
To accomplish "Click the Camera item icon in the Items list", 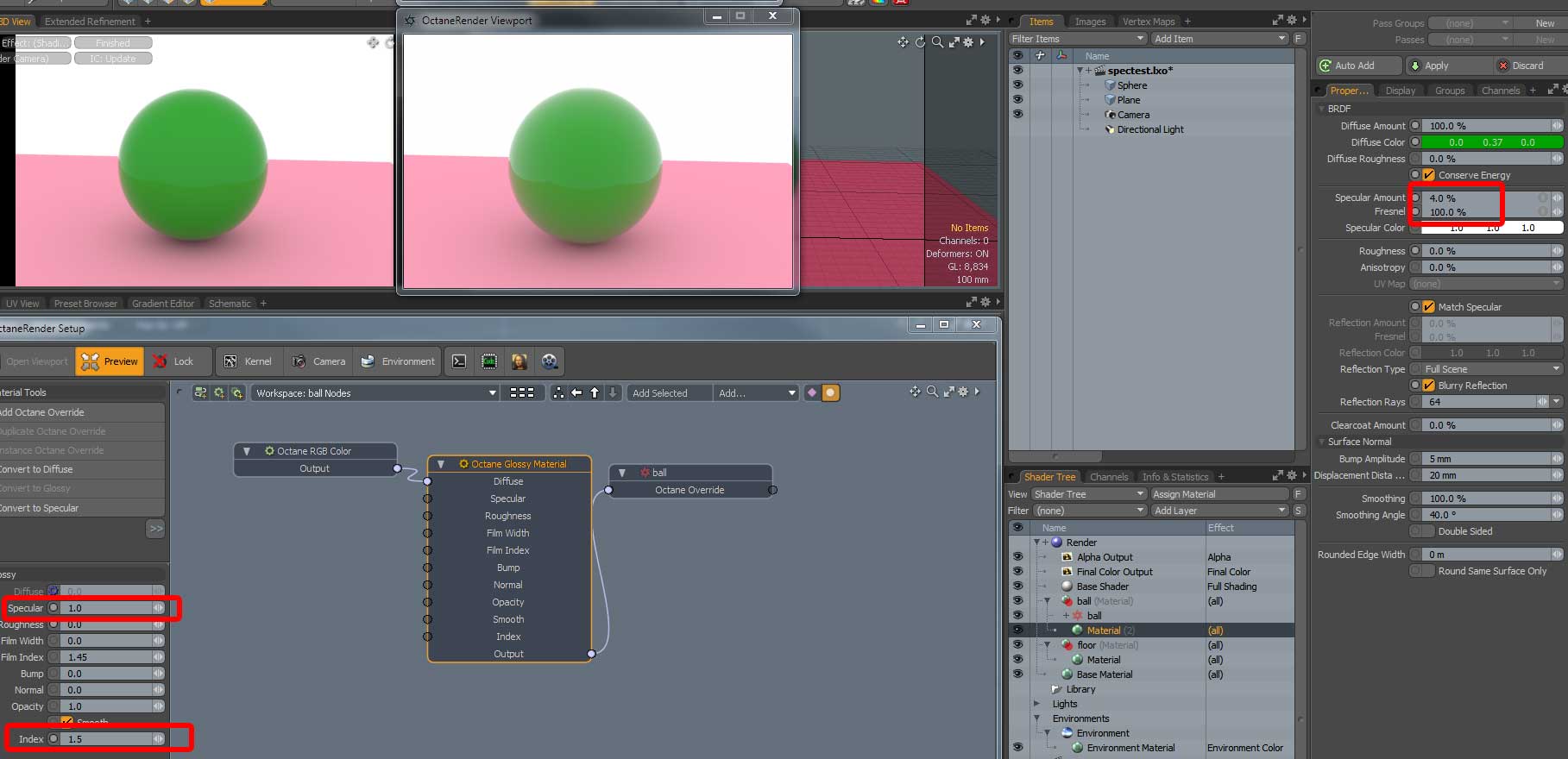I will [x=1111, y=115].
